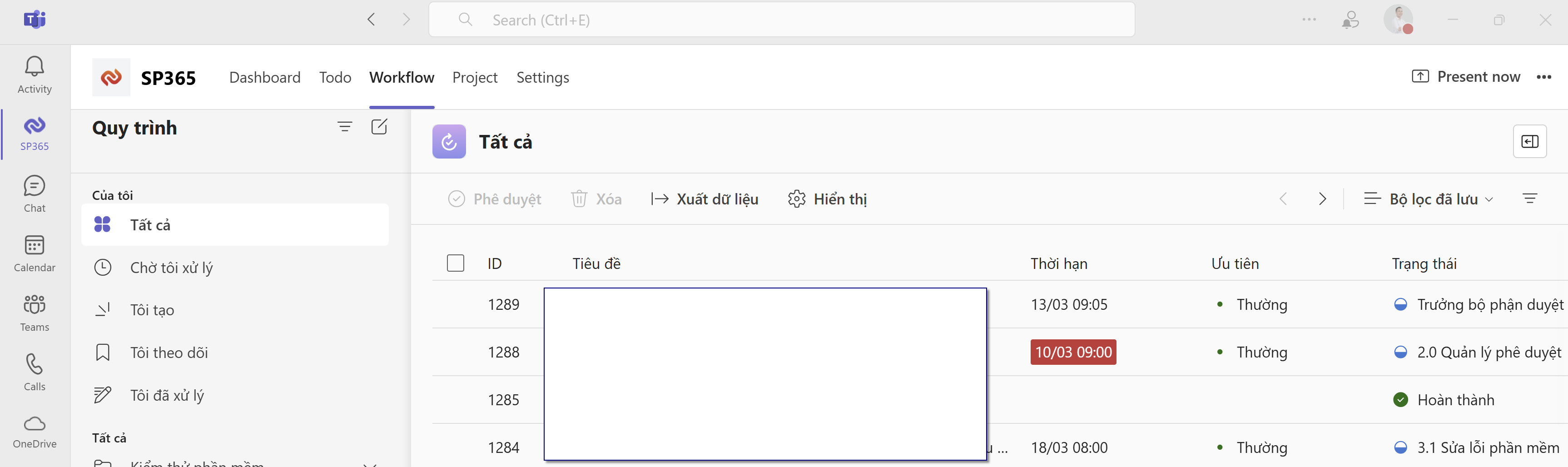The width and height of the screenshot is (1568, 467).
Task: Click the filter icon beside Quy trình
Action: tap(344, 127)
